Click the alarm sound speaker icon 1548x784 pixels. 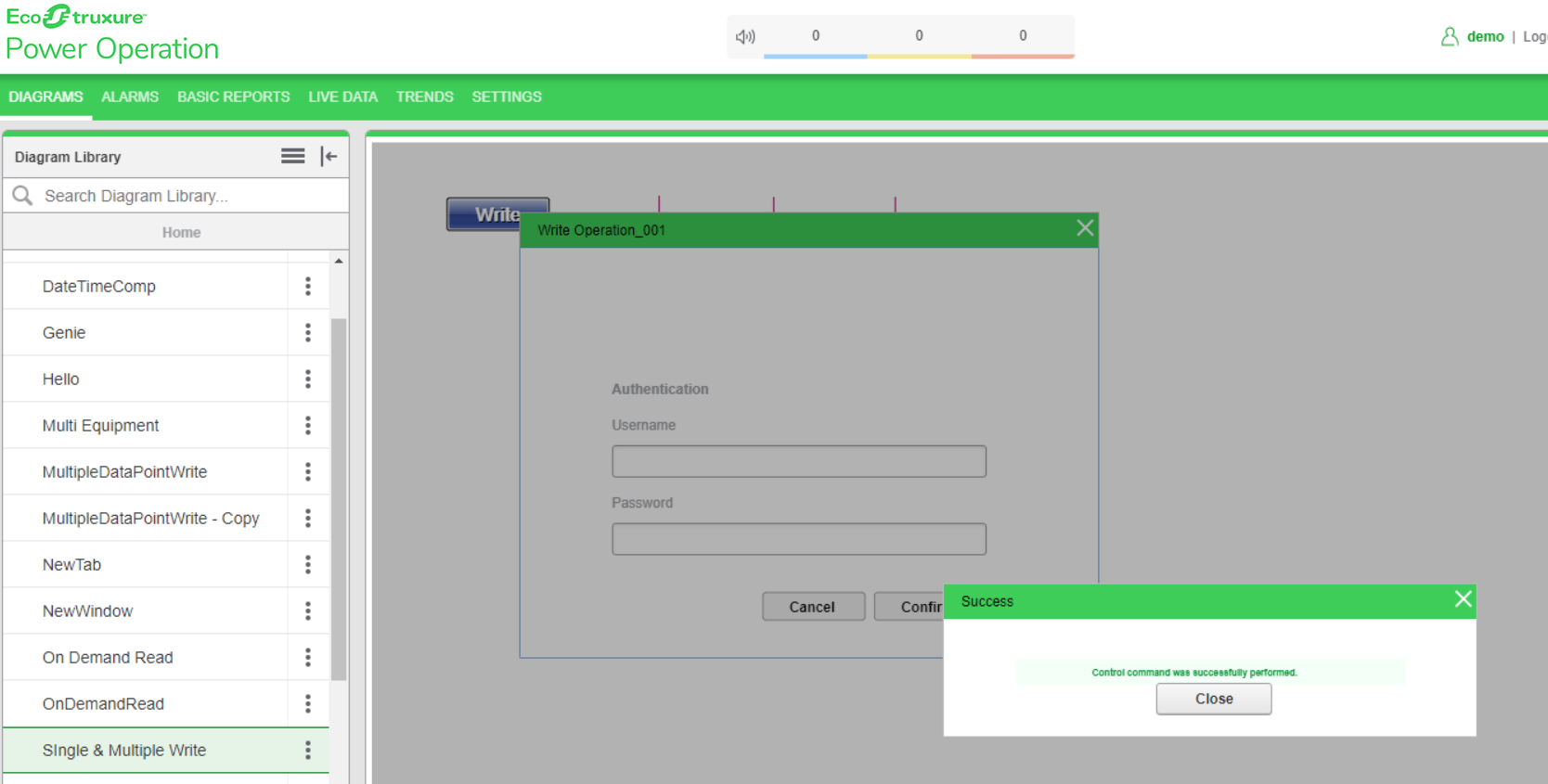(x=745, y=37)
